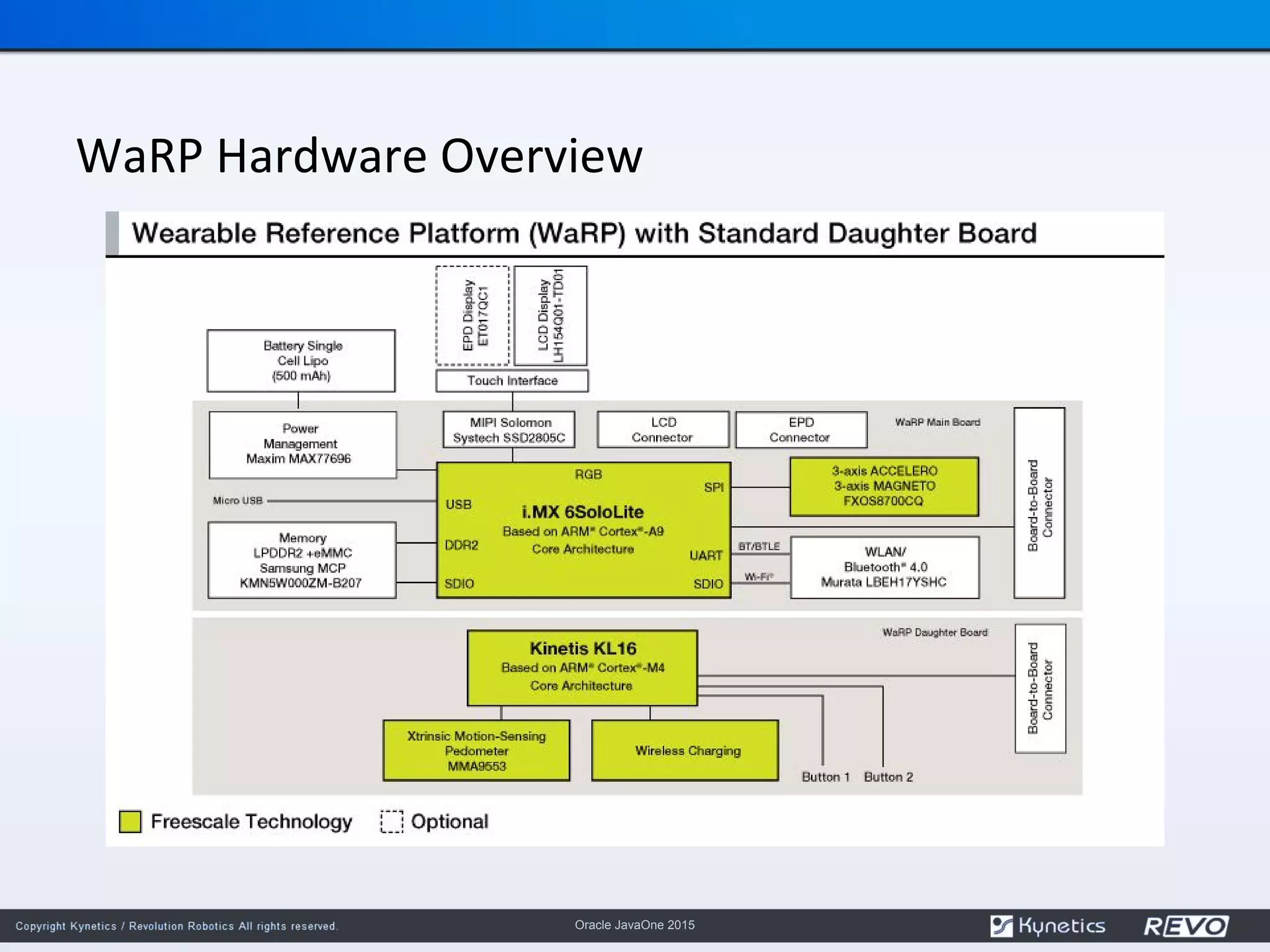
Task: Click the 3-axis ACCELERO FXOS8700CQ block
Action: point(884,487)
